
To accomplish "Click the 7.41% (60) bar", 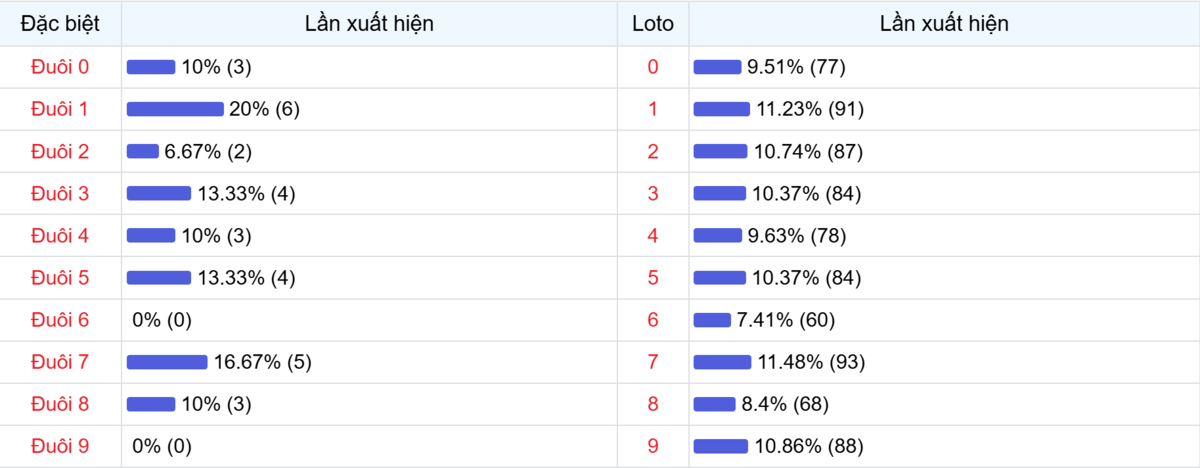I will click(x=712, y=320).
